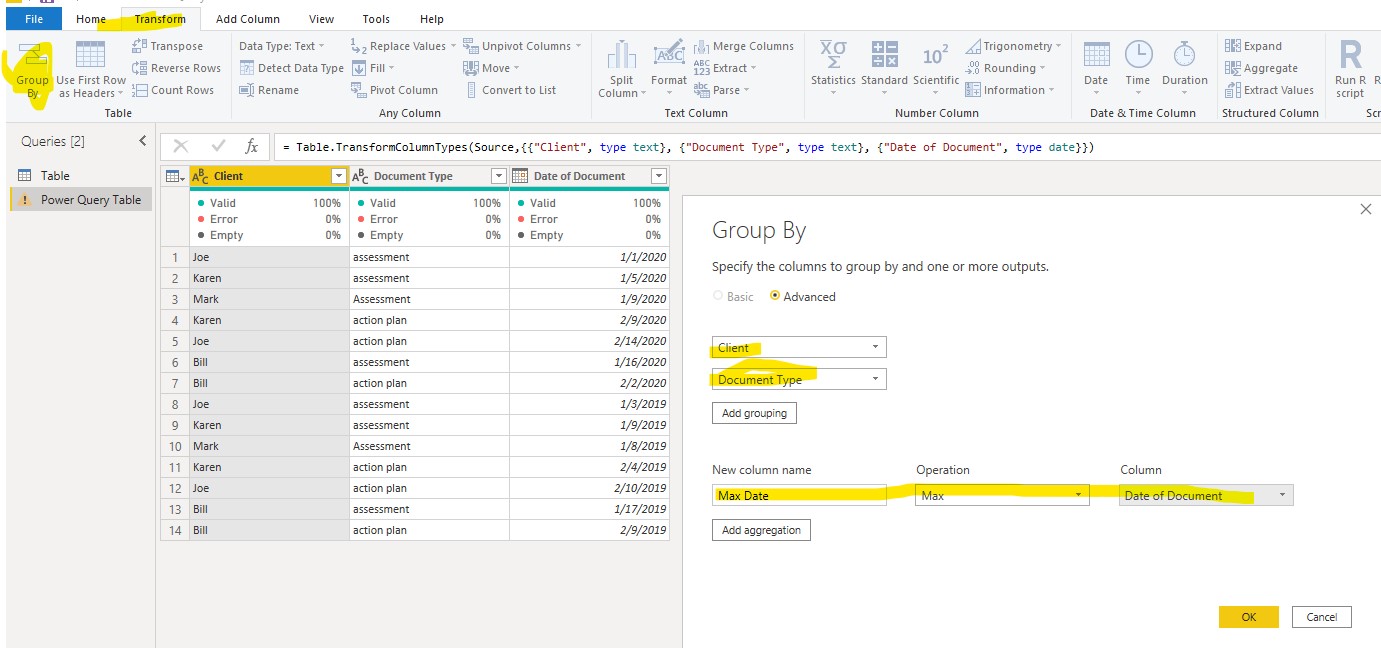
Task: Open the Date column tool
Action: 1096,69
